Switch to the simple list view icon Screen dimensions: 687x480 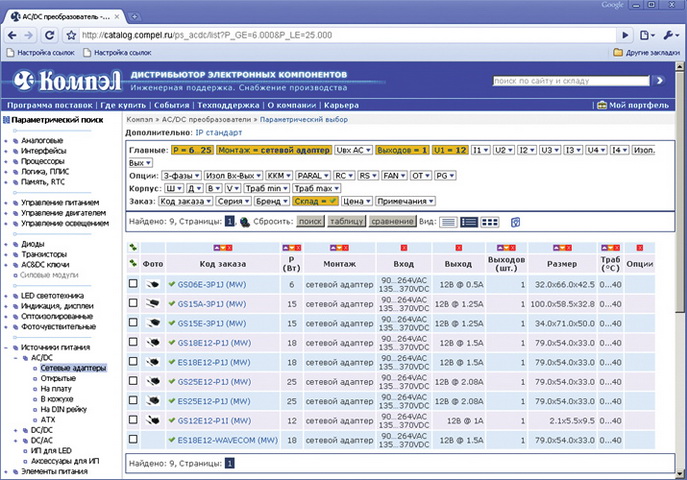click(448, 222)
